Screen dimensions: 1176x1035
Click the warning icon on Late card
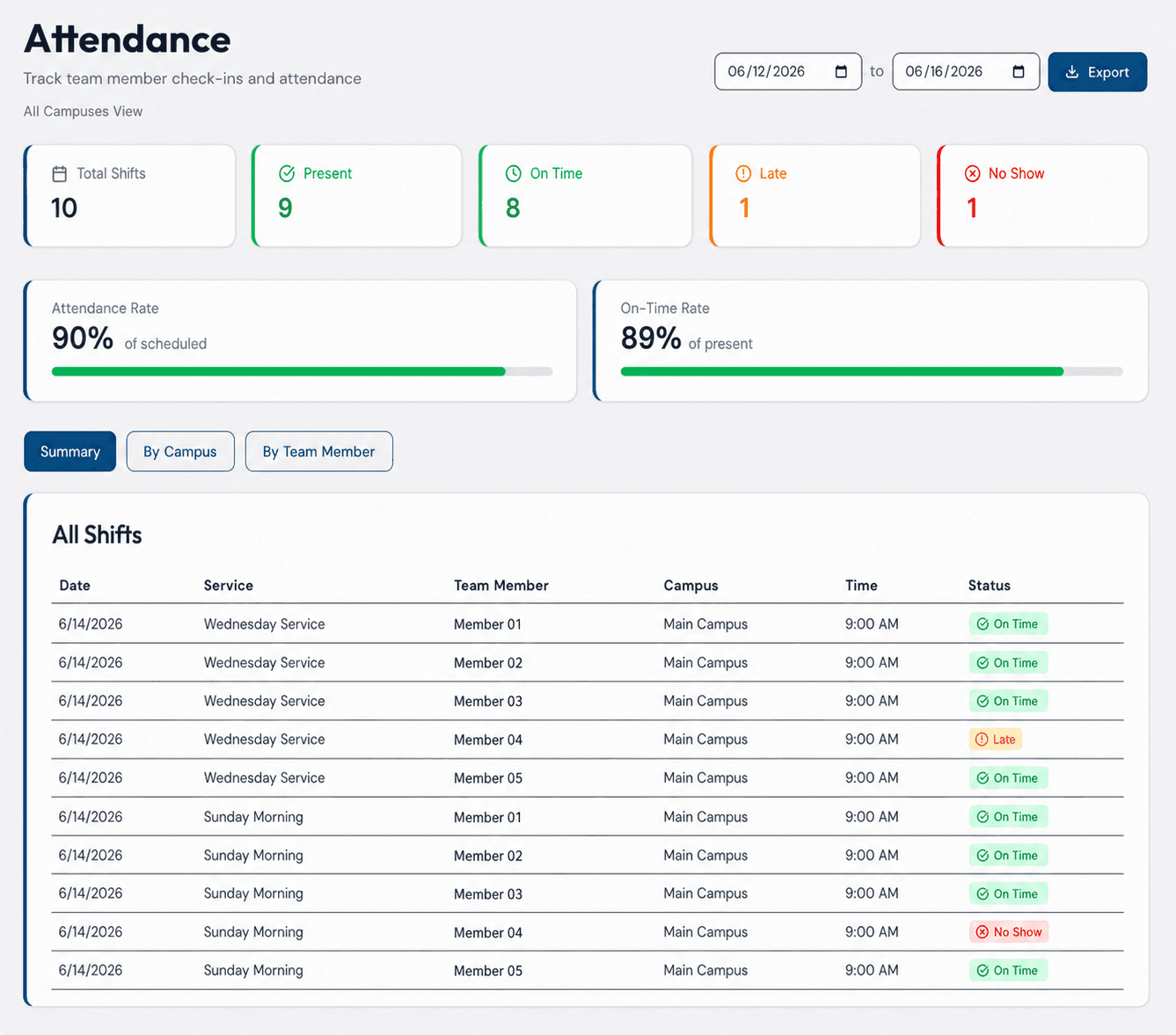pos(743,173)
